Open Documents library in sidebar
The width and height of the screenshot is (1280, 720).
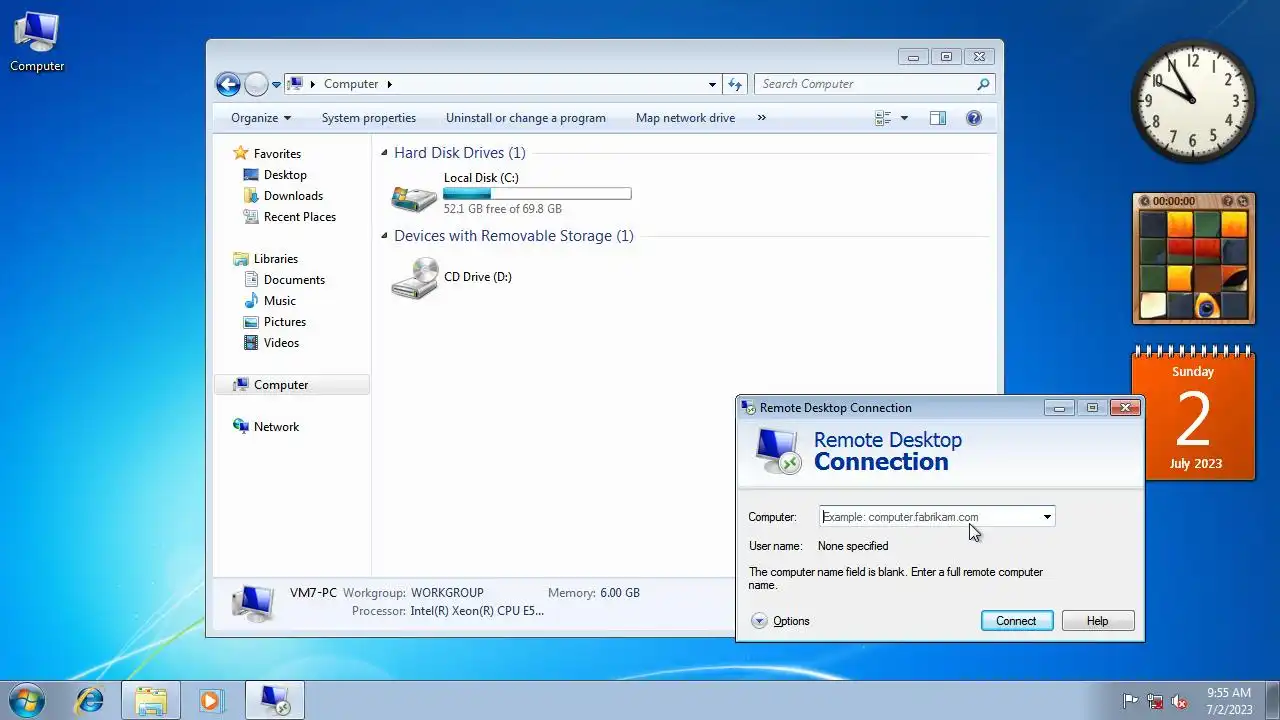[x=284, y=280]
